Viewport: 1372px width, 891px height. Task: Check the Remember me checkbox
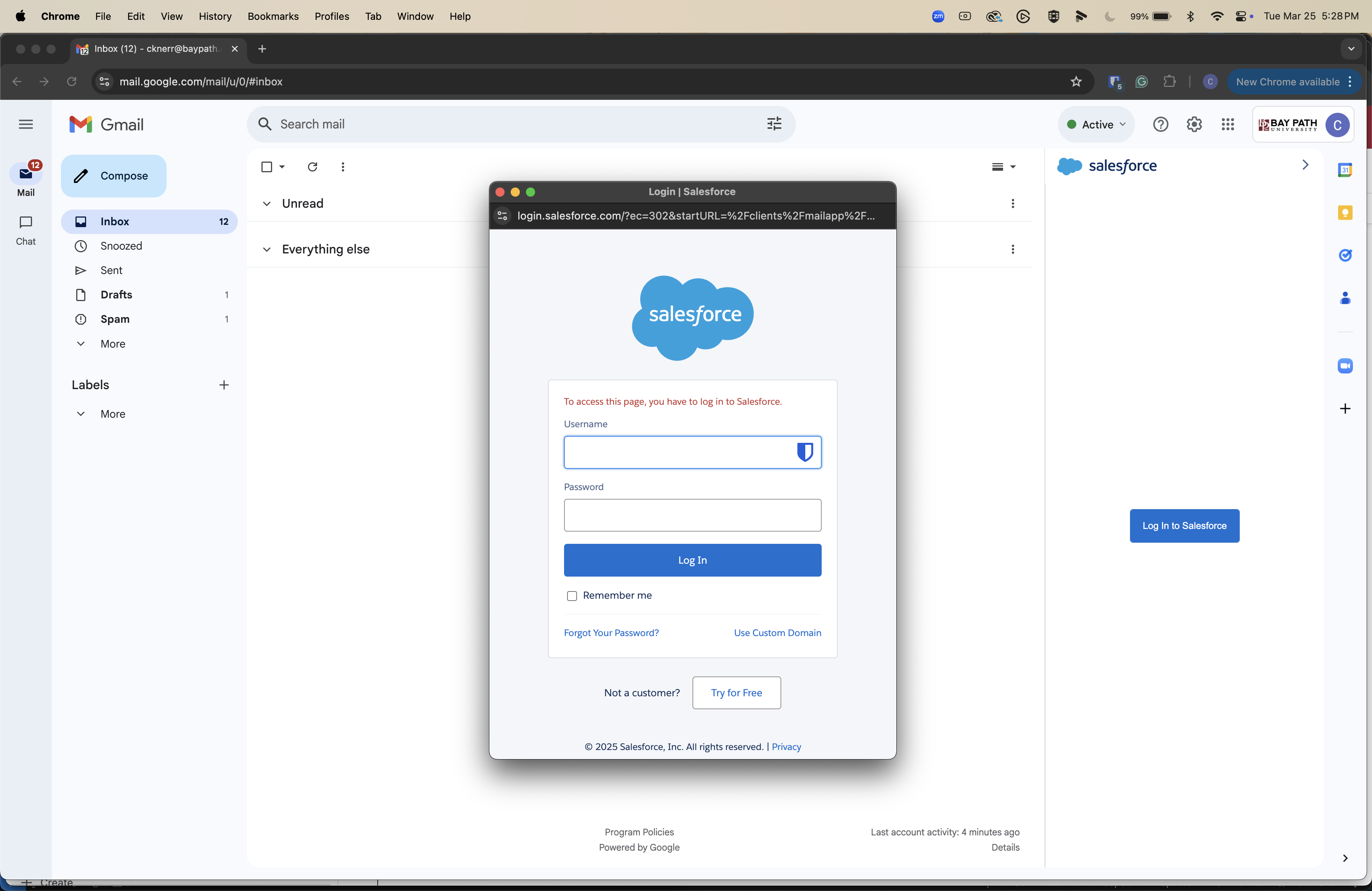pos(572,596)
